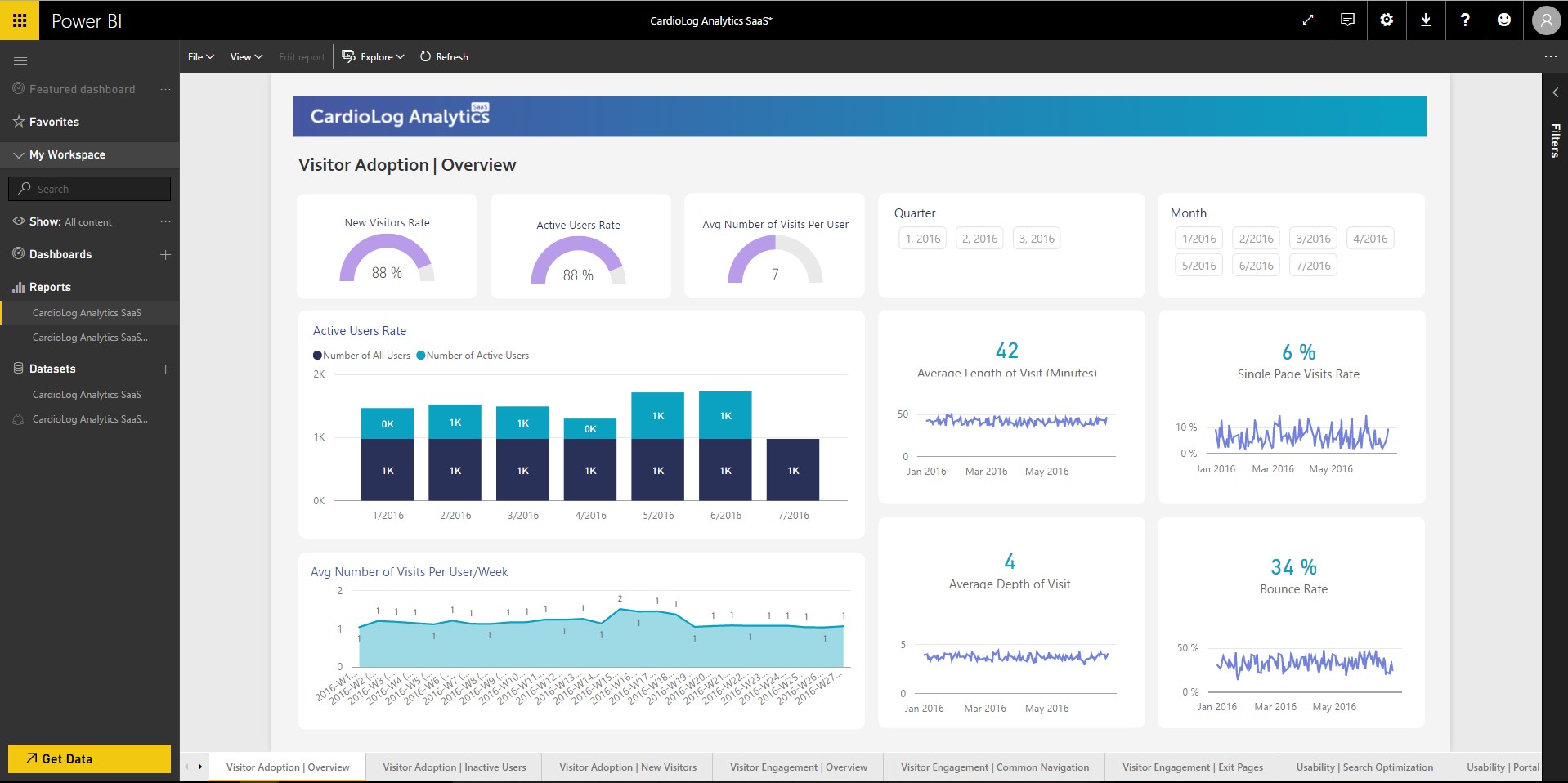Image resolution: width=1568 pixels, height=783 pixels.
Task: Open the help question mark icon
Action: [1465, 20]
